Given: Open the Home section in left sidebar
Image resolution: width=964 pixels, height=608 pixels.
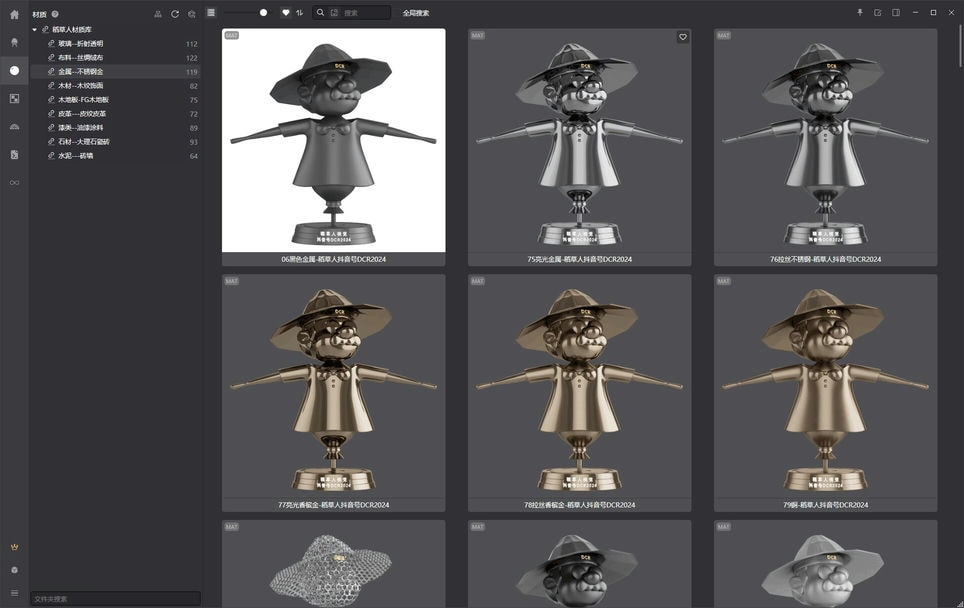Looking at the screenshot, I should pyautogui.click(x=14, y=14).
